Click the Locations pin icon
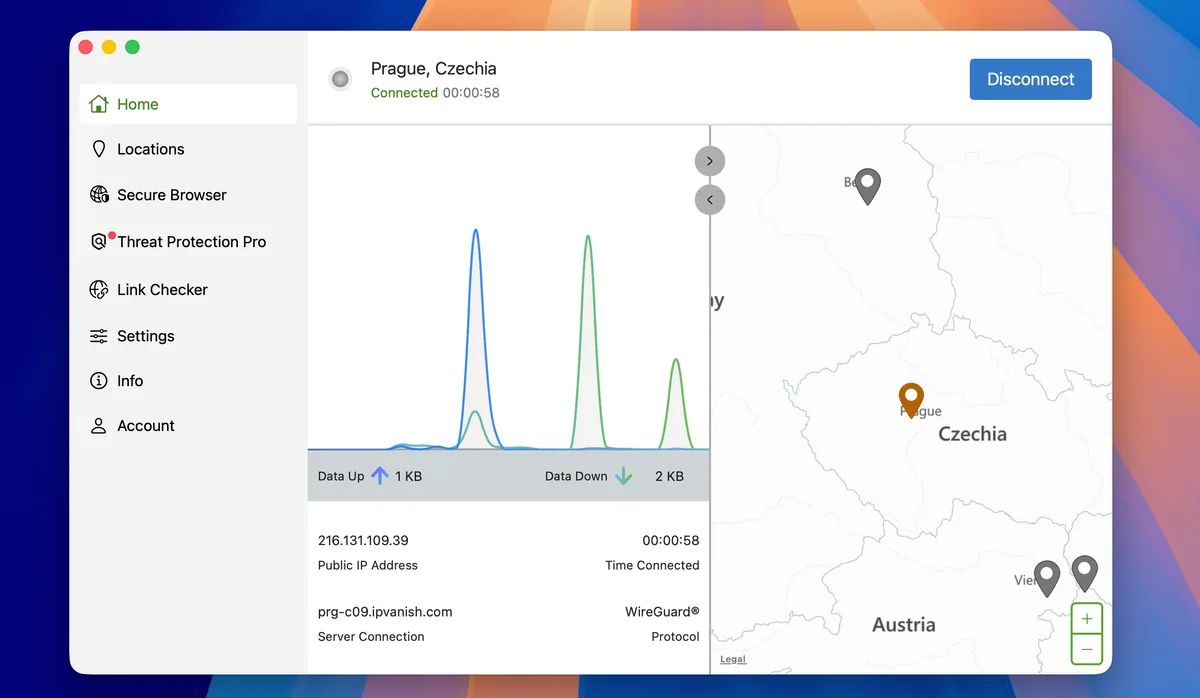 click(98, 149)
